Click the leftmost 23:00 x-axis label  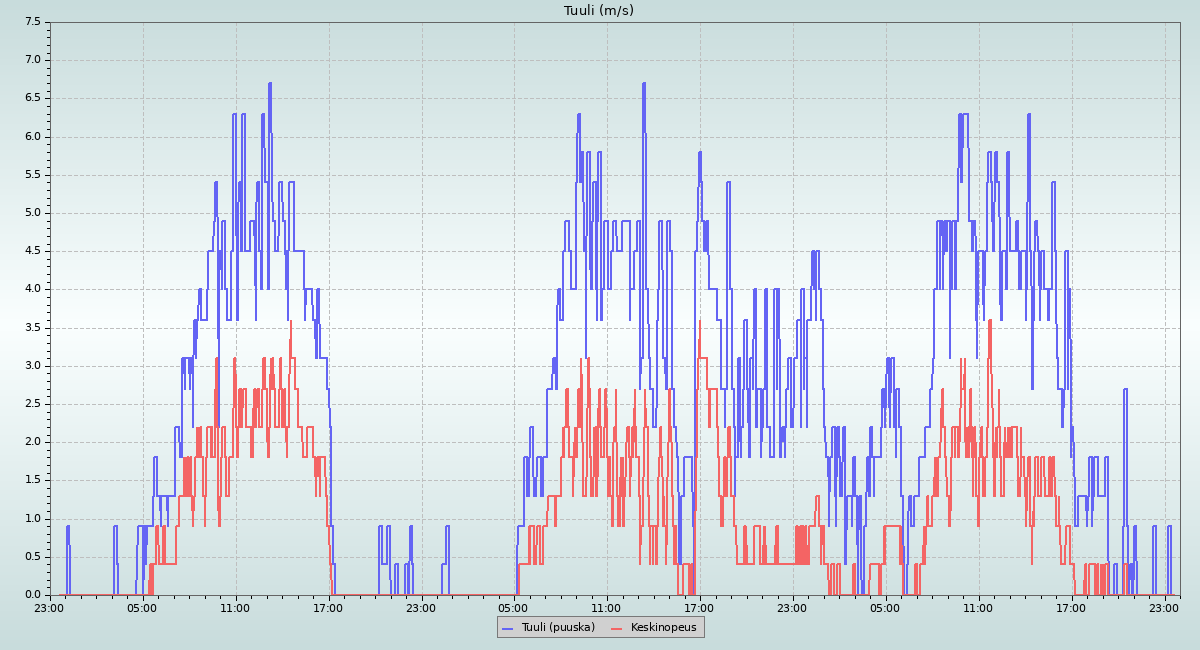coord(49,607)
